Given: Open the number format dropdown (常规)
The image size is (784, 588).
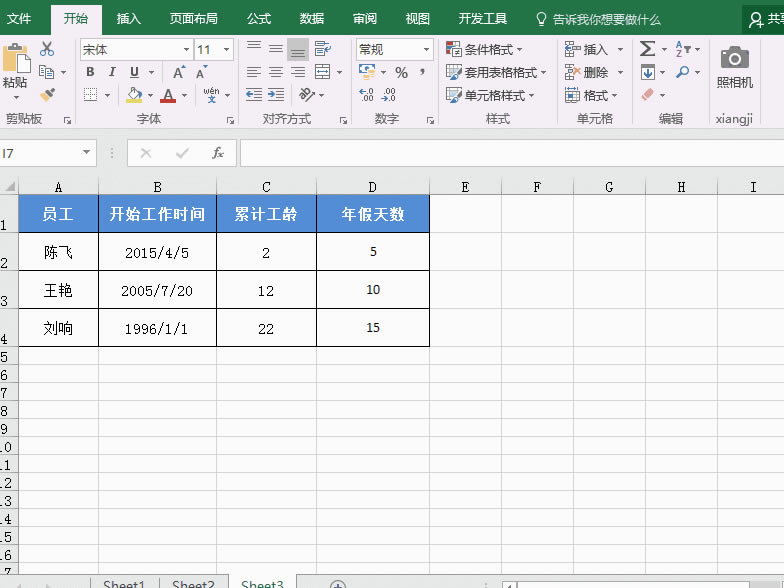Looking at the screenshot, I should [x=426, y=50].
